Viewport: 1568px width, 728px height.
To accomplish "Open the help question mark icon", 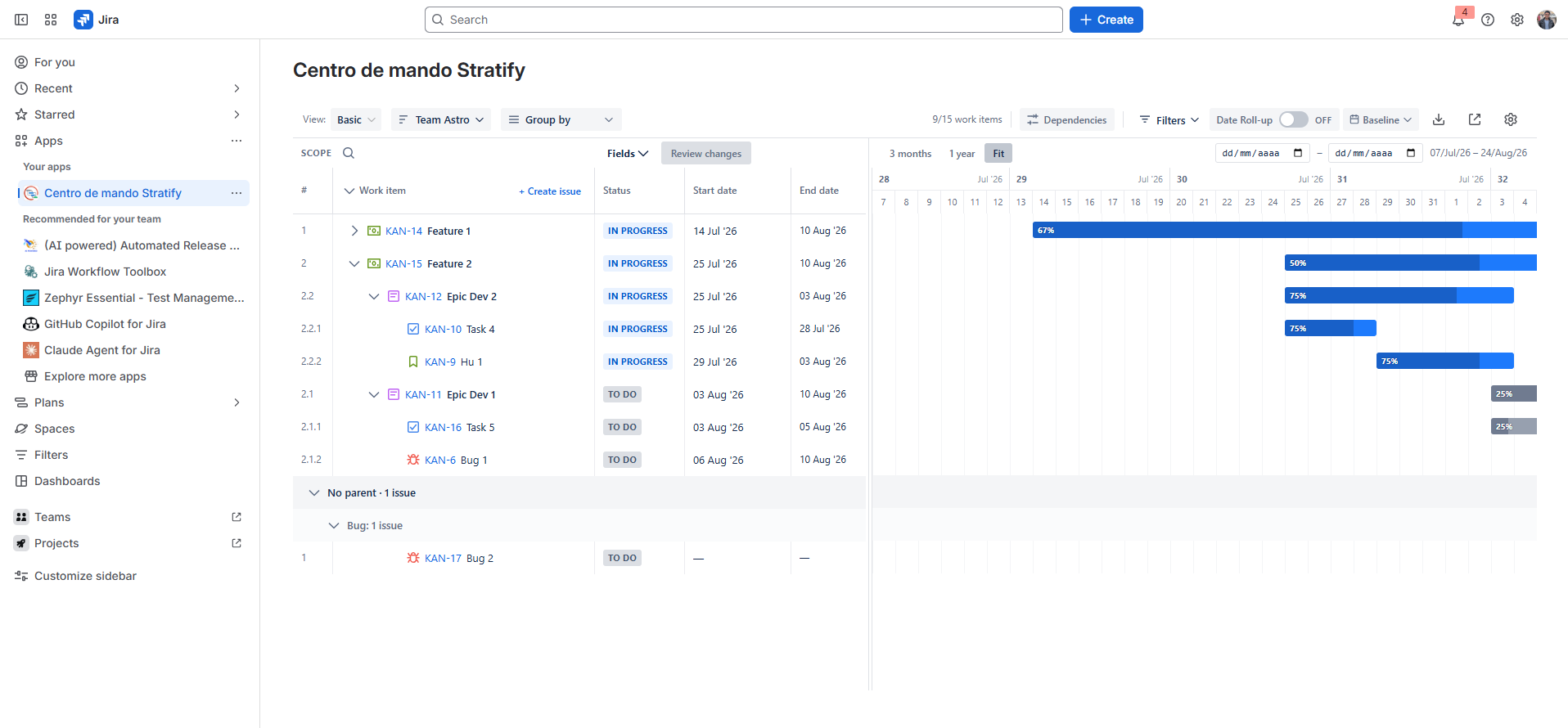I will click(1488, 20).
